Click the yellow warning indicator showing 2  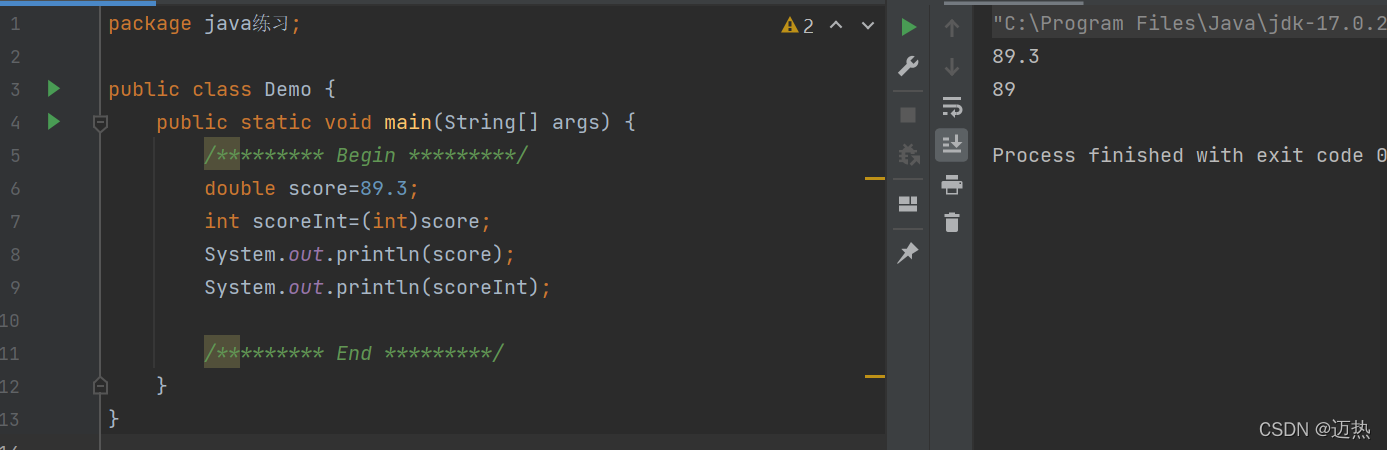[798, 26]
